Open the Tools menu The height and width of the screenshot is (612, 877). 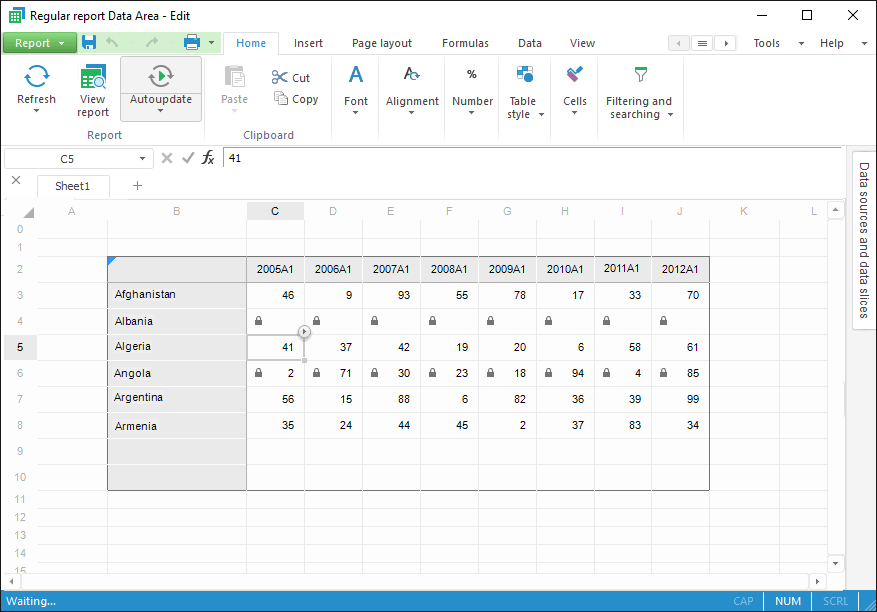[767, 43]
